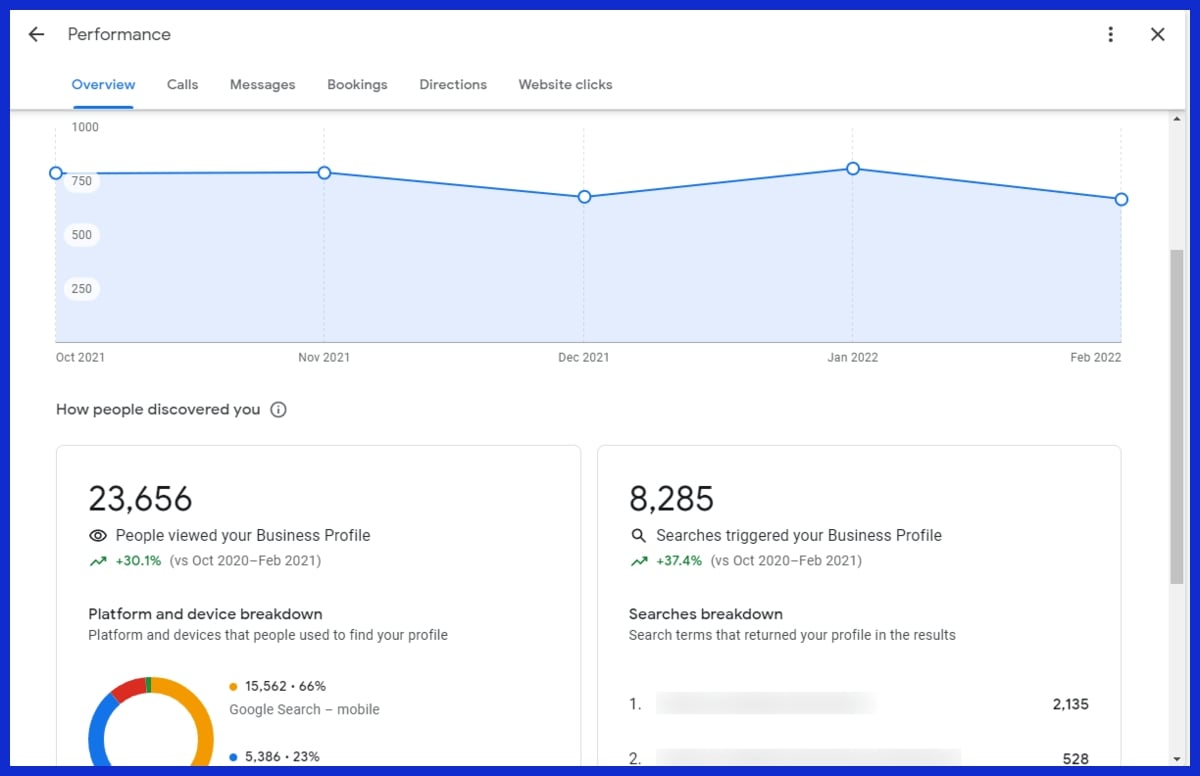Screen dimensions: 1200x776
Task: Click the eye icon on the profile views card
Action: [x=97, y=535]
